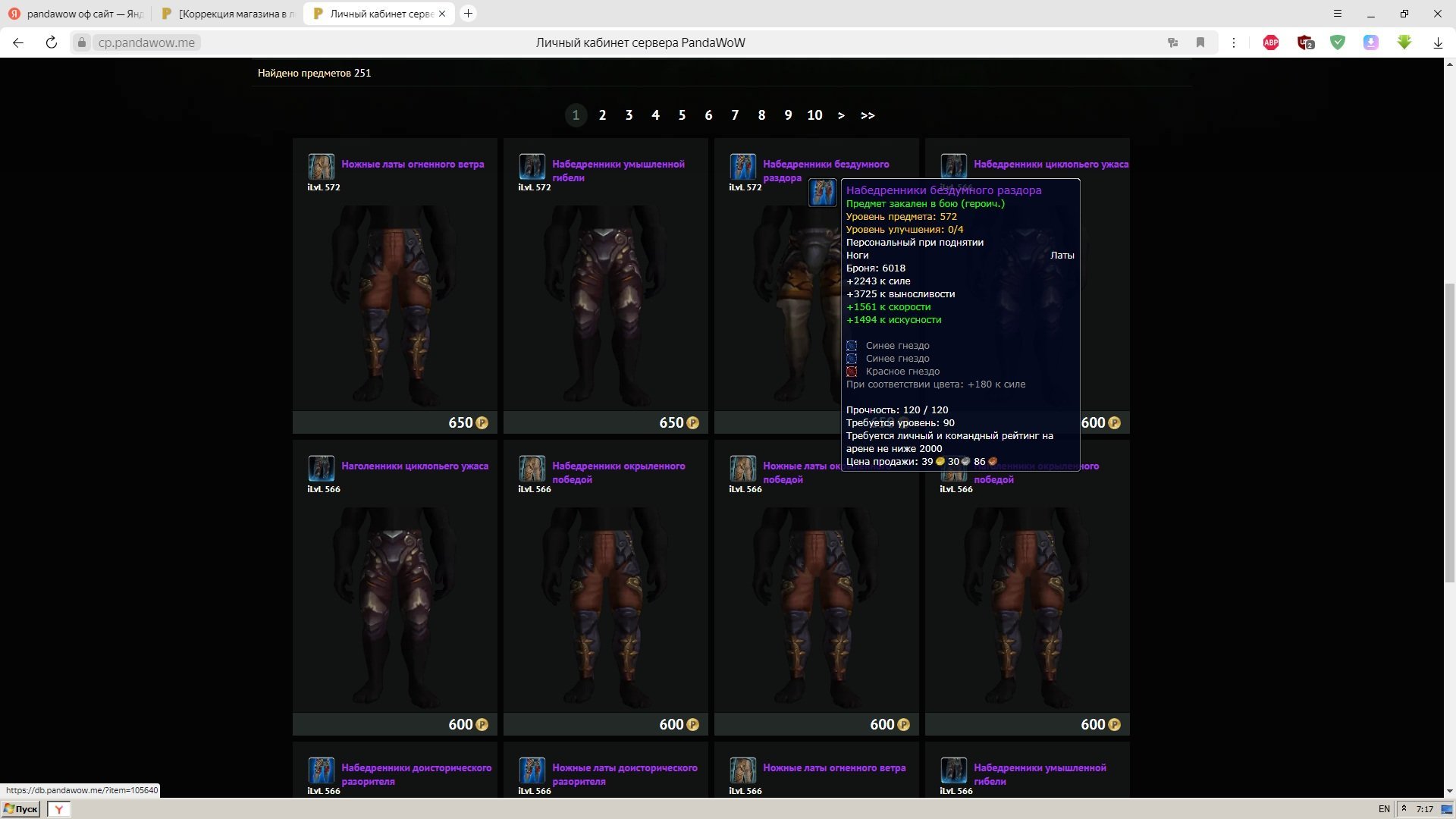Open a new tab with plus button
This screenshot has width=1456, height=819.
(469, 14)
